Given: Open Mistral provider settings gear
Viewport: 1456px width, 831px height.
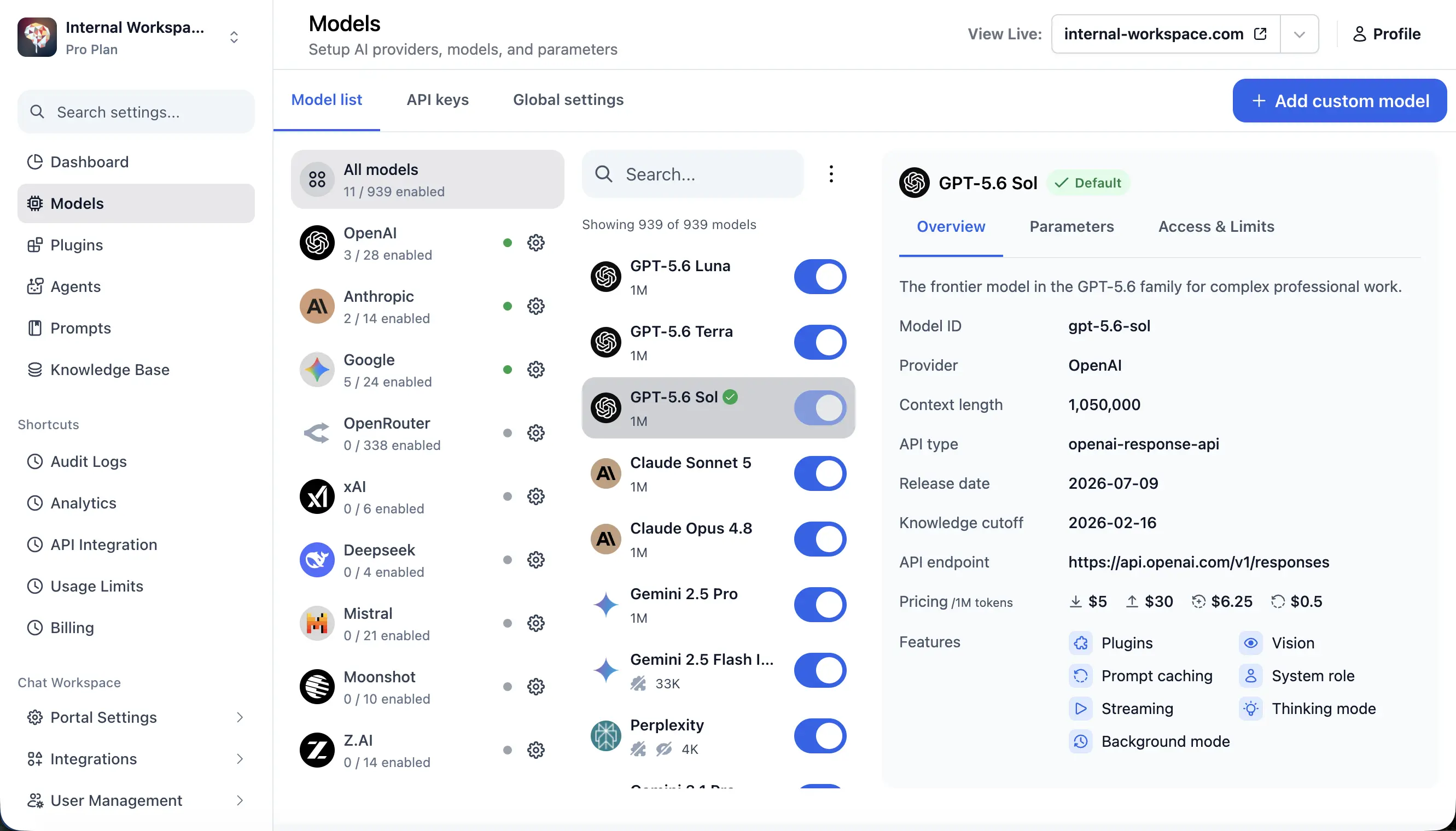Looking at the screenshot, I should click(535, 623).
